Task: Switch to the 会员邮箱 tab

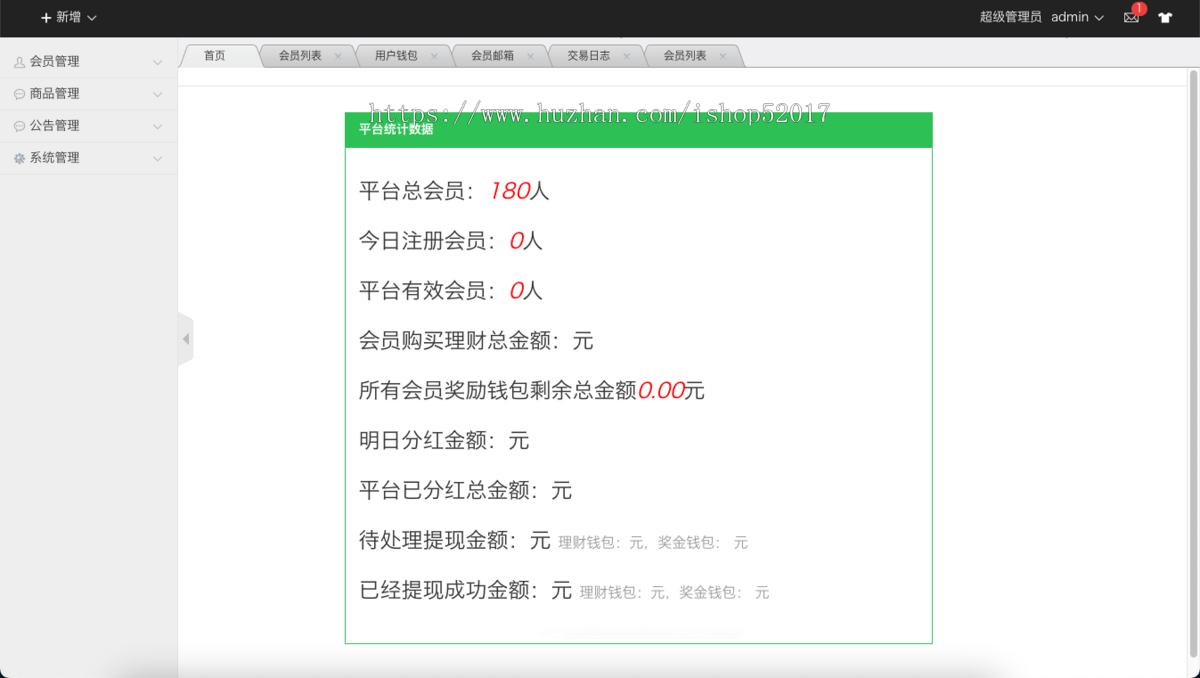Action: pos(492,56)
